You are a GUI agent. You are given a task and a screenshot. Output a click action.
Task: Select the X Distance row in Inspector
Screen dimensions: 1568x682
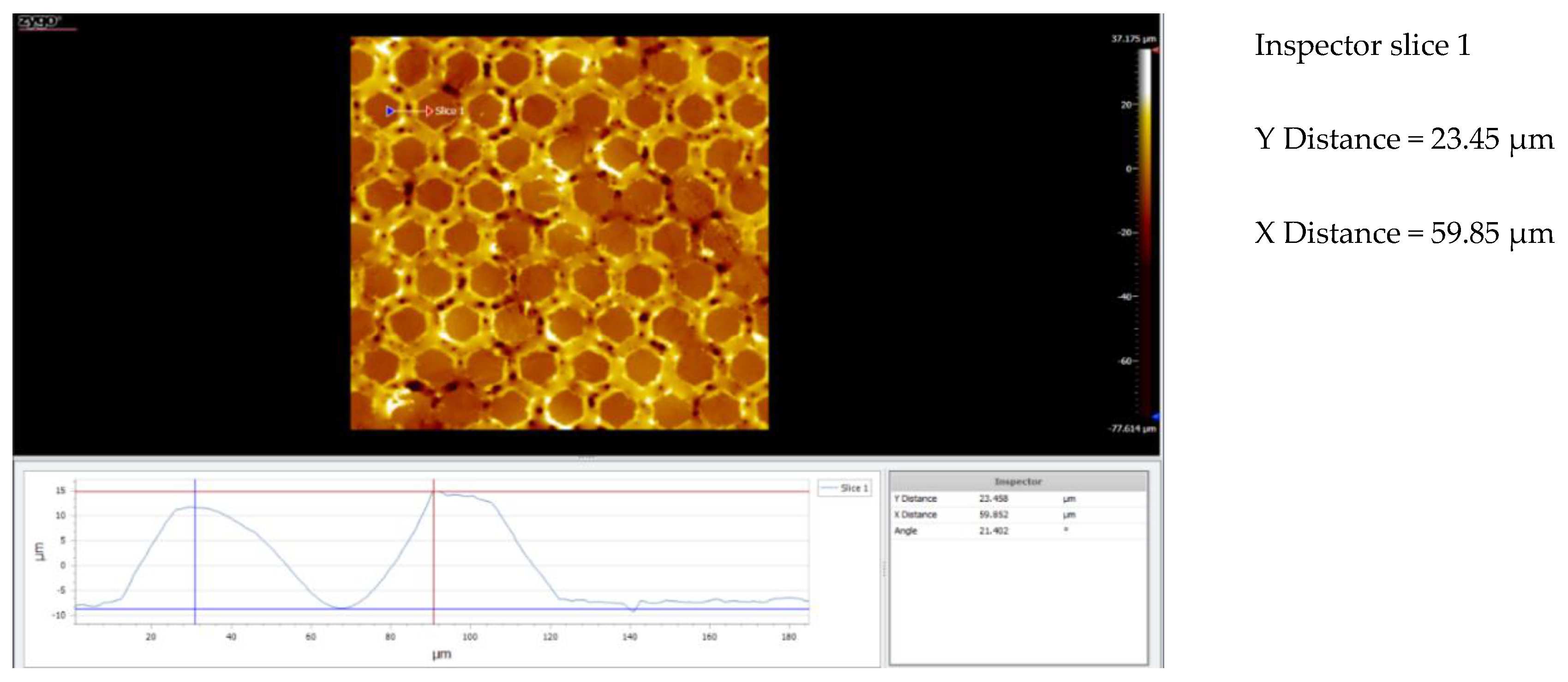pyautogui.click(x=916, y=514)
